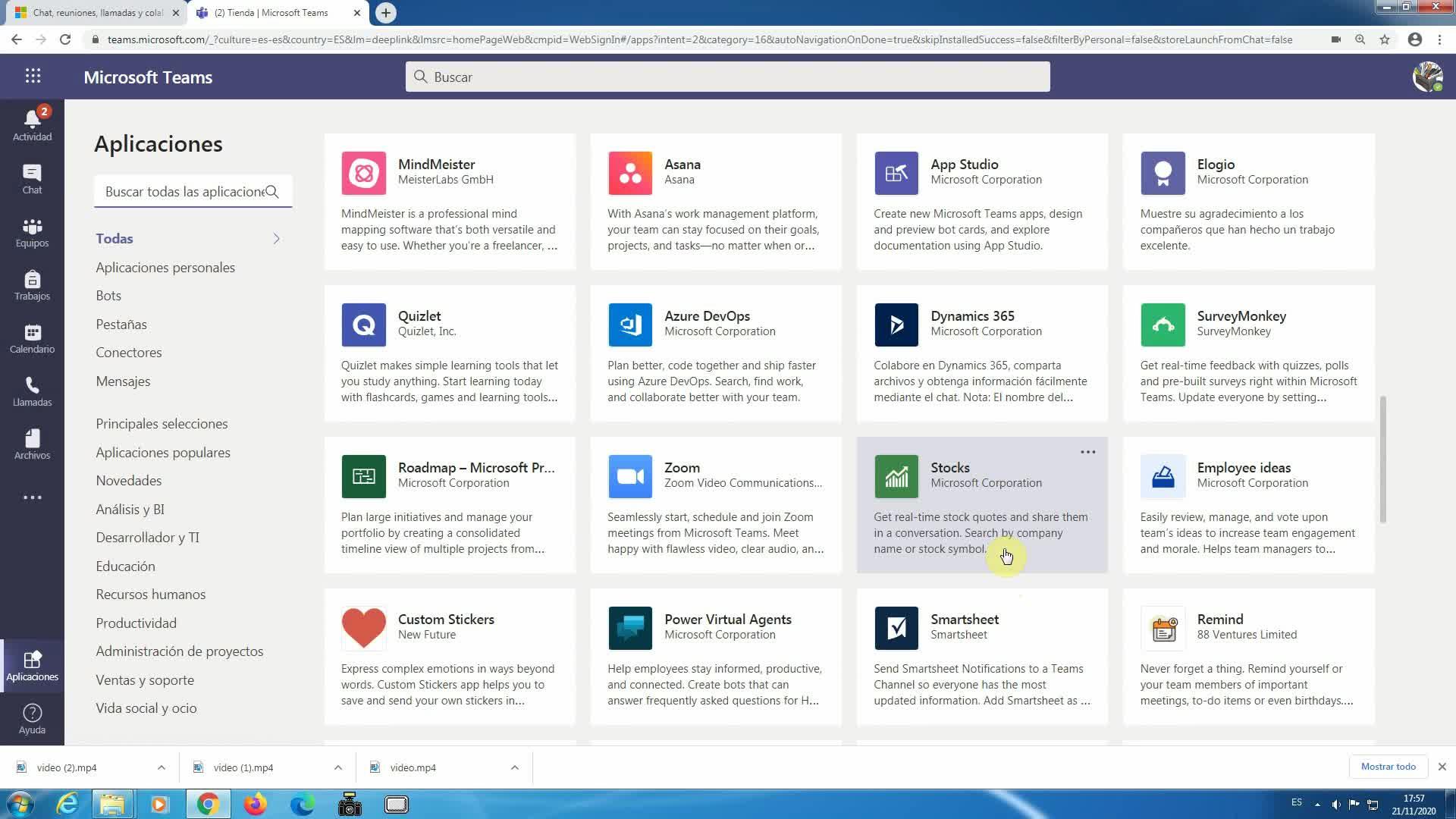Open Productividad category
This screenshot has width=1456, height=819.
point(136,623)
